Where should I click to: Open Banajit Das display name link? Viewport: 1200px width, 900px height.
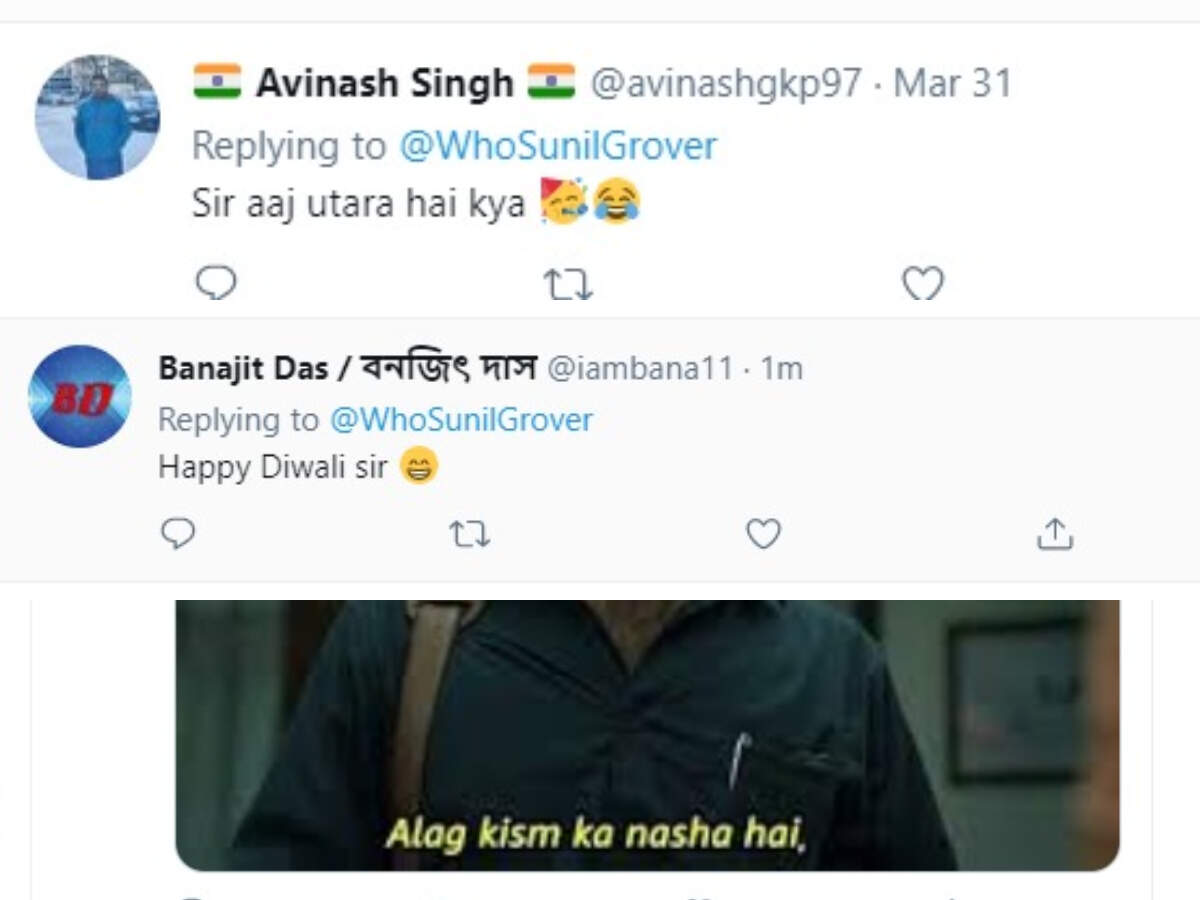(x=347, y=368)
